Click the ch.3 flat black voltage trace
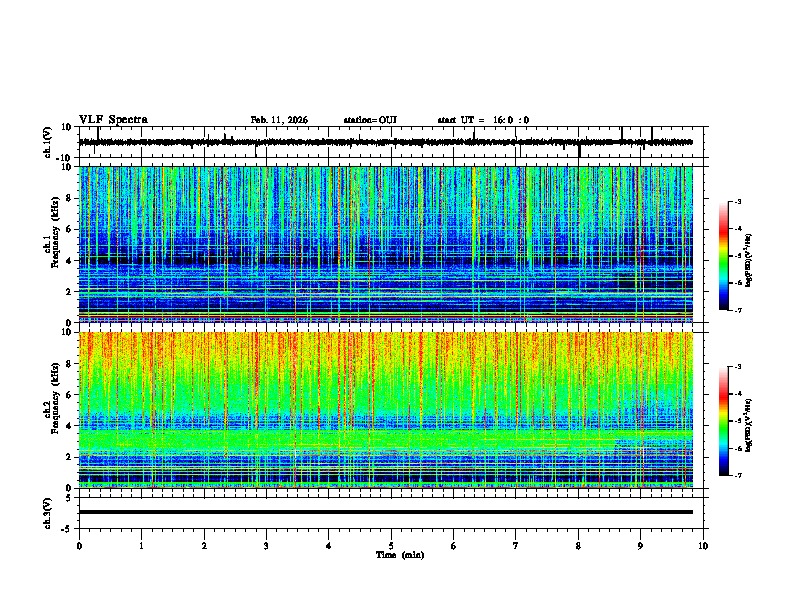 pos(386,512)
